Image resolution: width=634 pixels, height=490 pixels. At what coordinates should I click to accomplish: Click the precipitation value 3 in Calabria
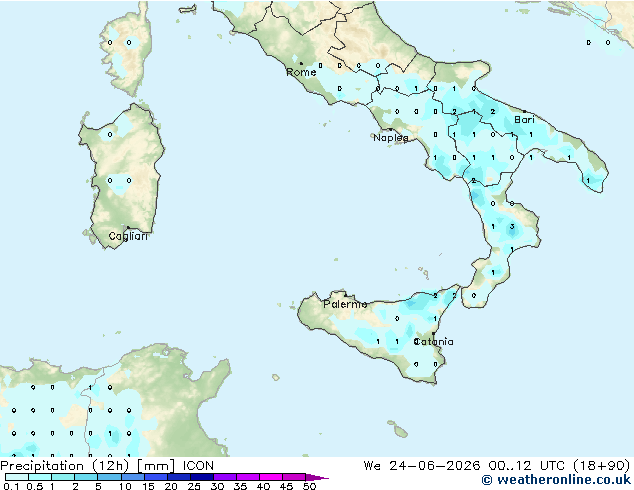coord(512,226)
